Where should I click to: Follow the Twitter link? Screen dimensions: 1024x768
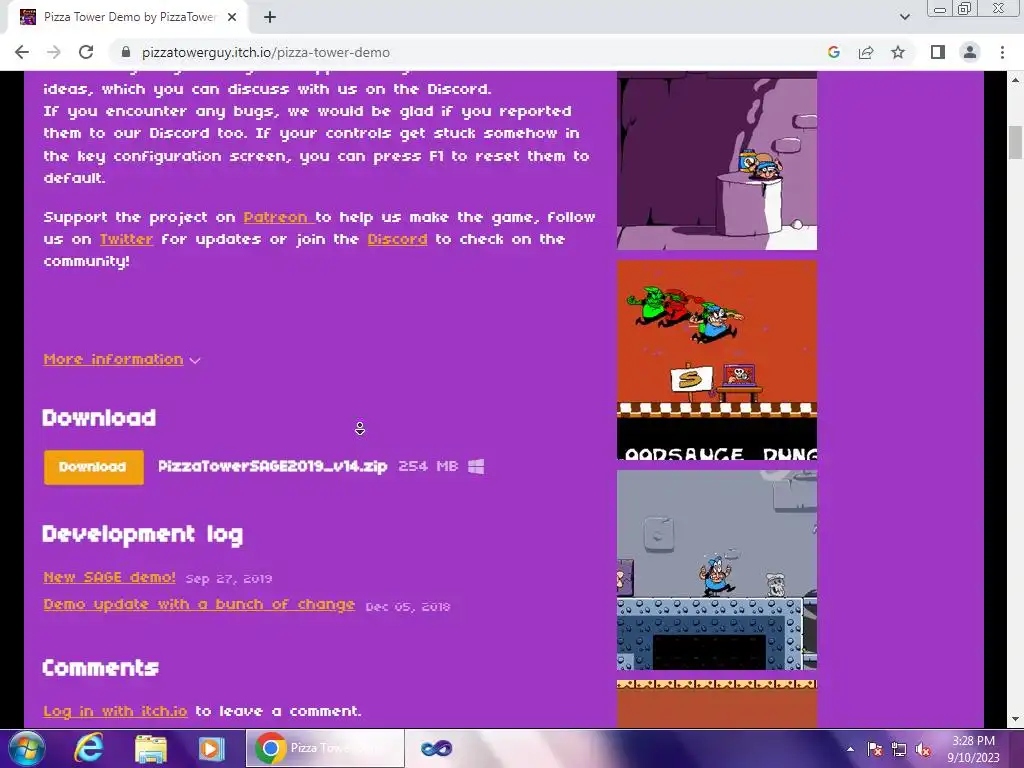[x=126, y=239]
